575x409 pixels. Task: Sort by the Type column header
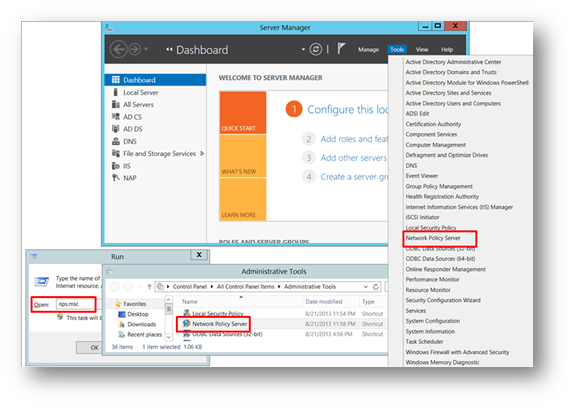click(368, 302)
